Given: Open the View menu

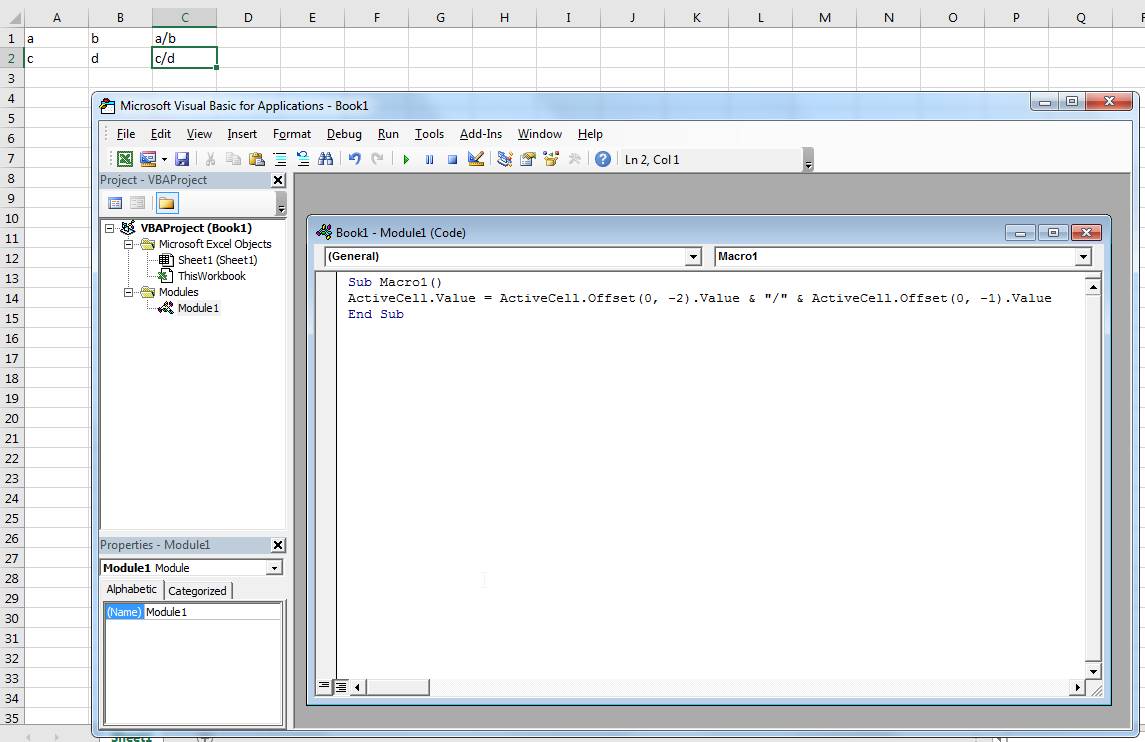Looking at the screenshot, I should point(199,134).
